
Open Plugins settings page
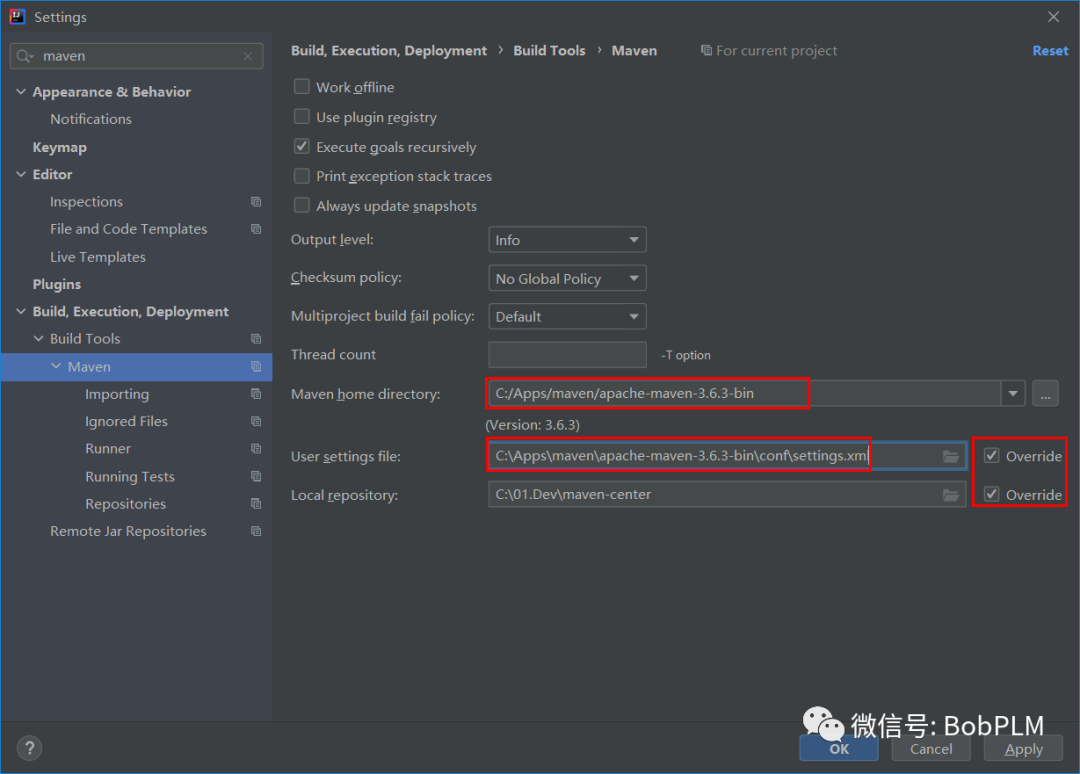pos(57,284)
